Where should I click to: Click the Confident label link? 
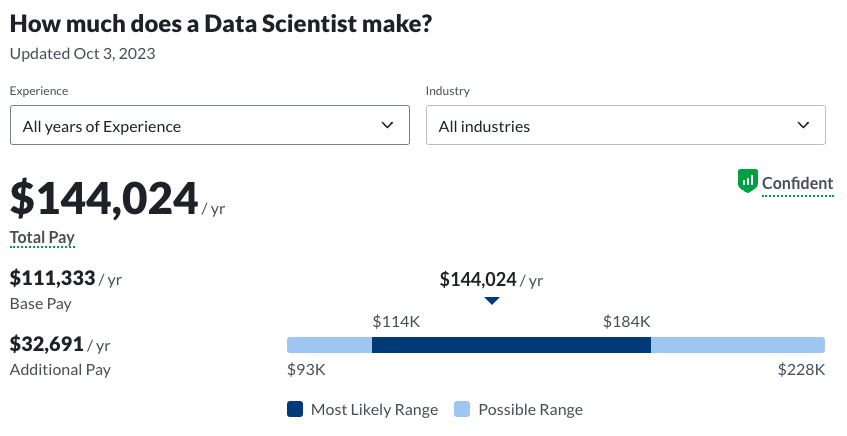(x=797, y=184)
